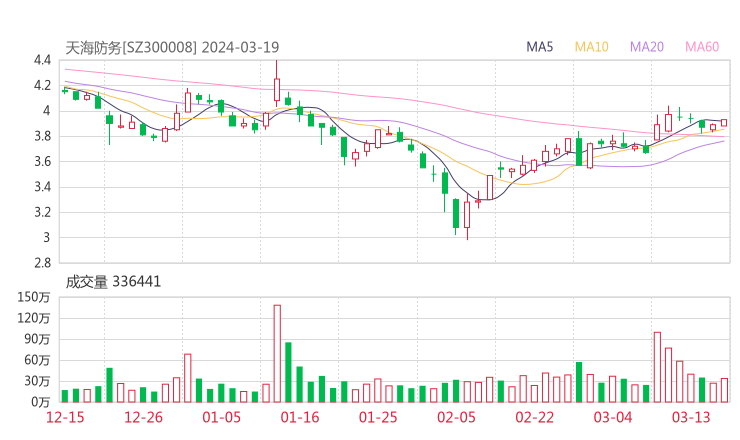
Task: Click the MA20 legend label
Action: pyautogui.click(x=647, y=47)
